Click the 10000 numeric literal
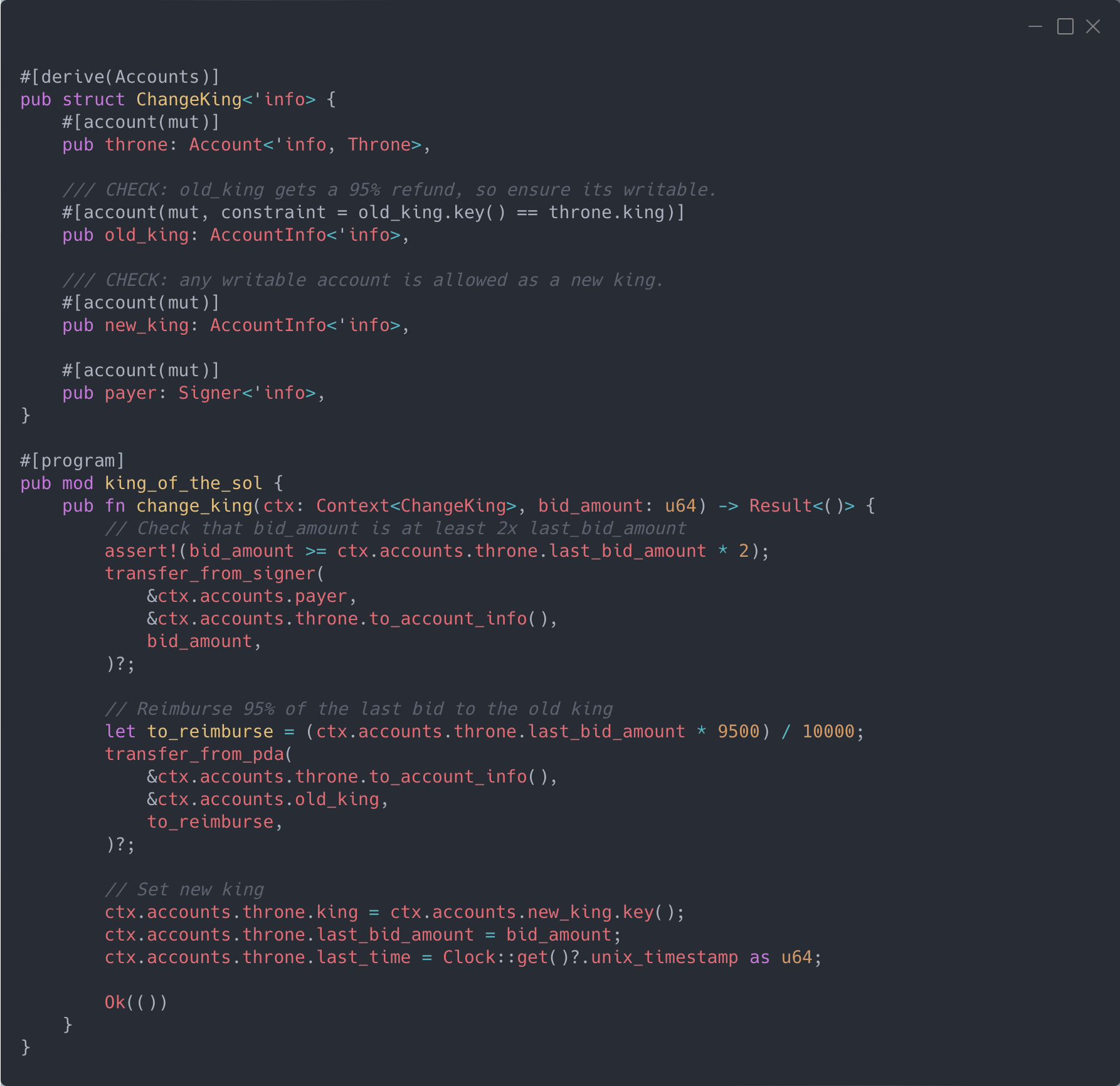1120x1086 pixels. click(x=828, y=732)
